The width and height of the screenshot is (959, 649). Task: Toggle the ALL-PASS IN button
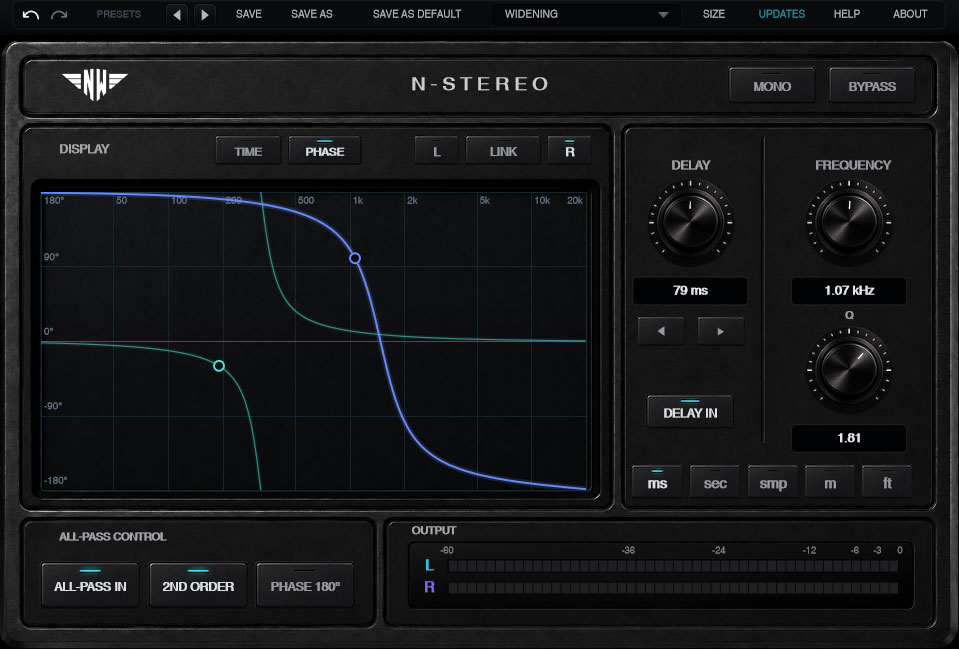coord(91,585)
